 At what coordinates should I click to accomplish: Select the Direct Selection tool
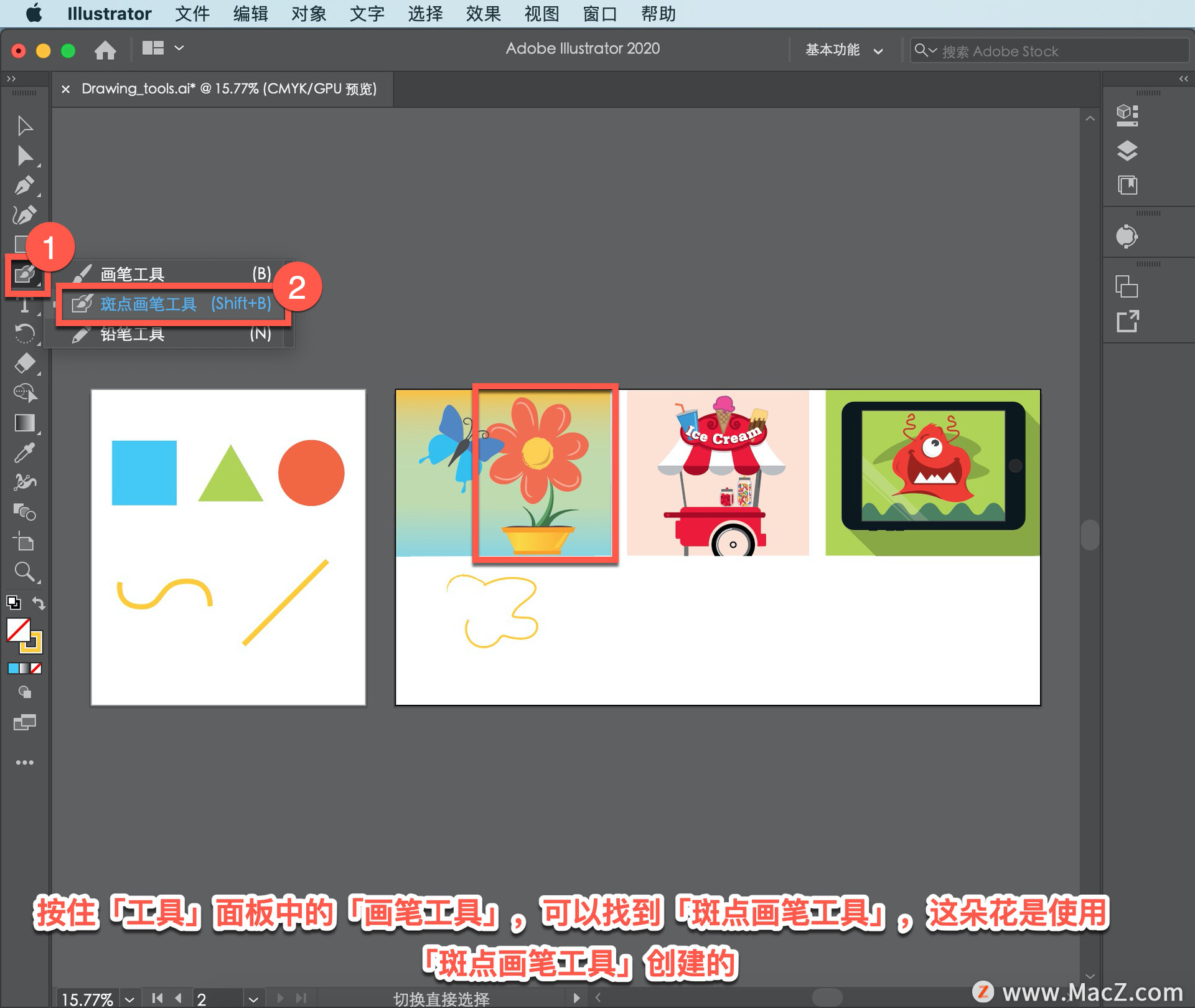(x=25, y=156)
